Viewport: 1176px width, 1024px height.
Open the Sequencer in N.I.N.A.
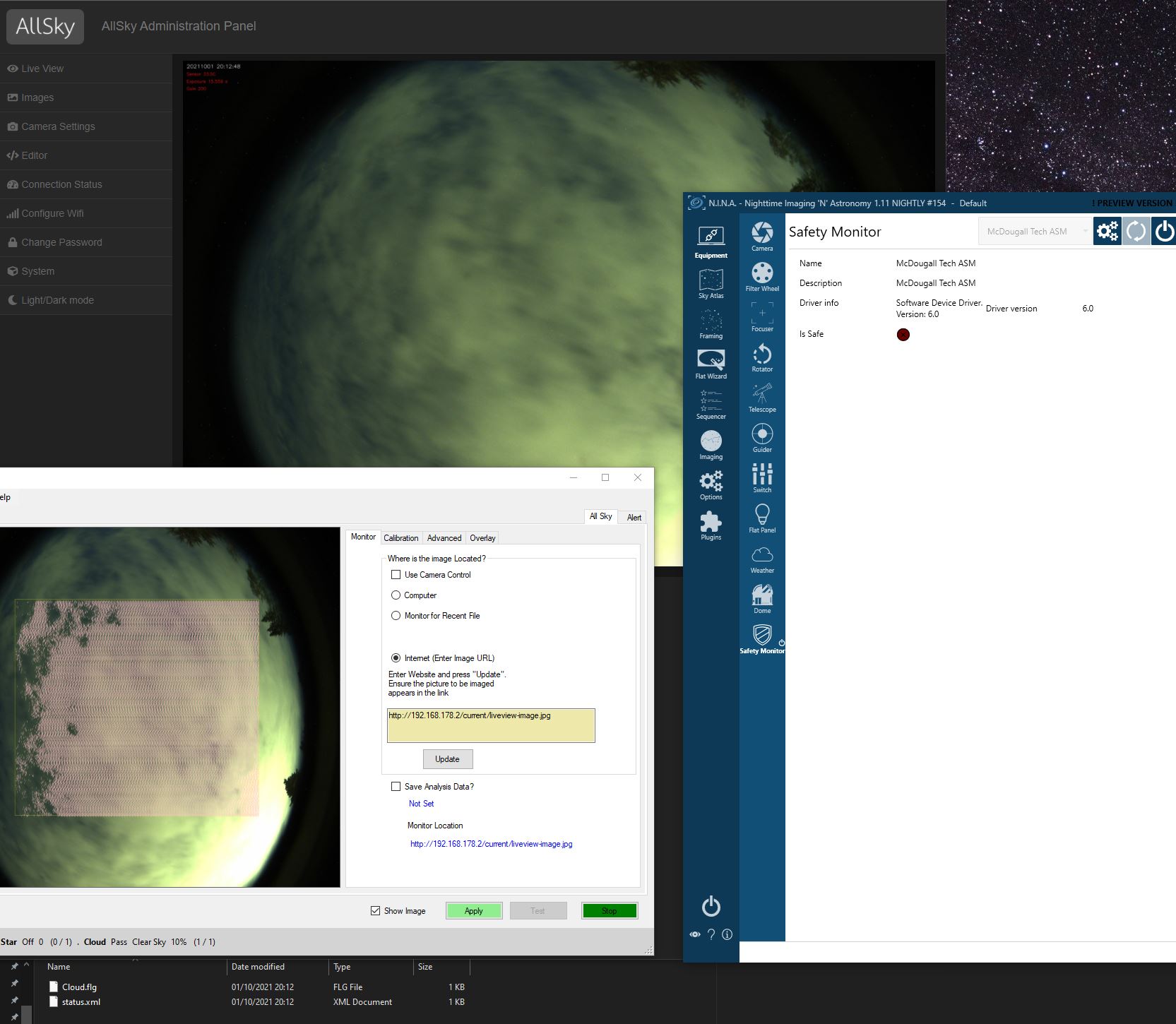pyautogui.click(x=711, y=404)
